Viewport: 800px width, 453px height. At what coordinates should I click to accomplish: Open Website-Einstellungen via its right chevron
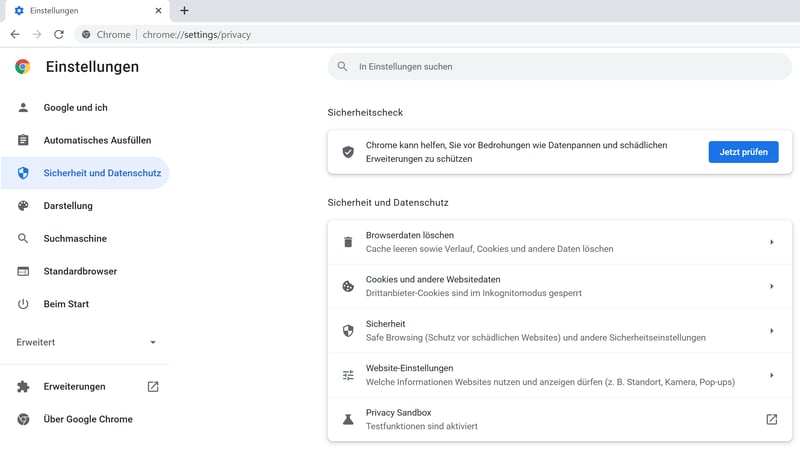[x=771, y=375]
